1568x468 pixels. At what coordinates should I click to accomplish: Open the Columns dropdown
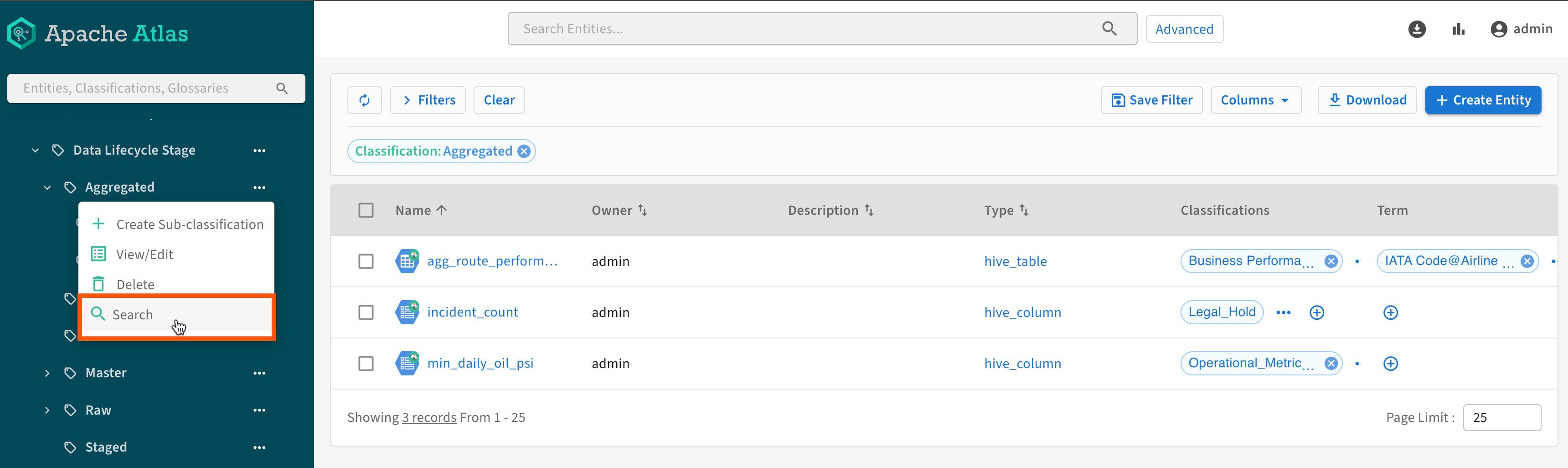(1255, 100)
